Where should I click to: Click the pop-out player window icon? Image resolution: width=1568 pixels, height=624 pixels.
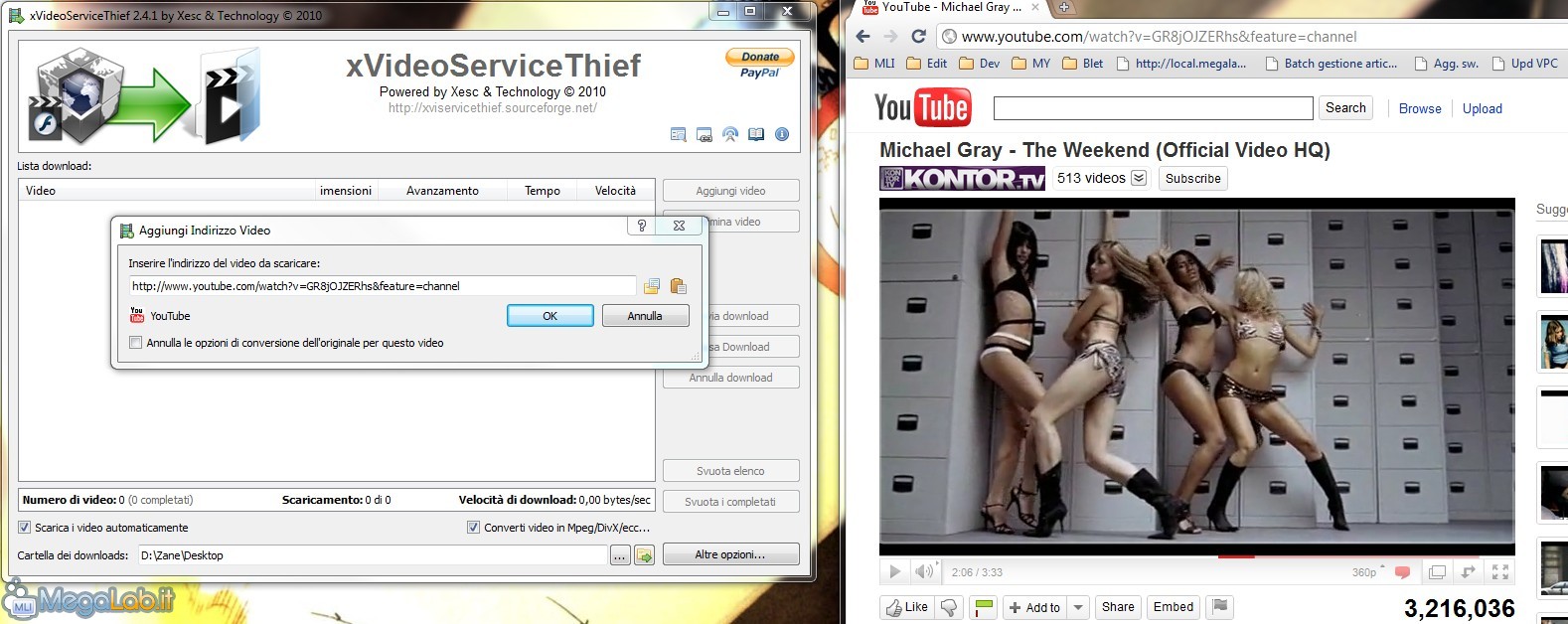tap(1437, 572)
